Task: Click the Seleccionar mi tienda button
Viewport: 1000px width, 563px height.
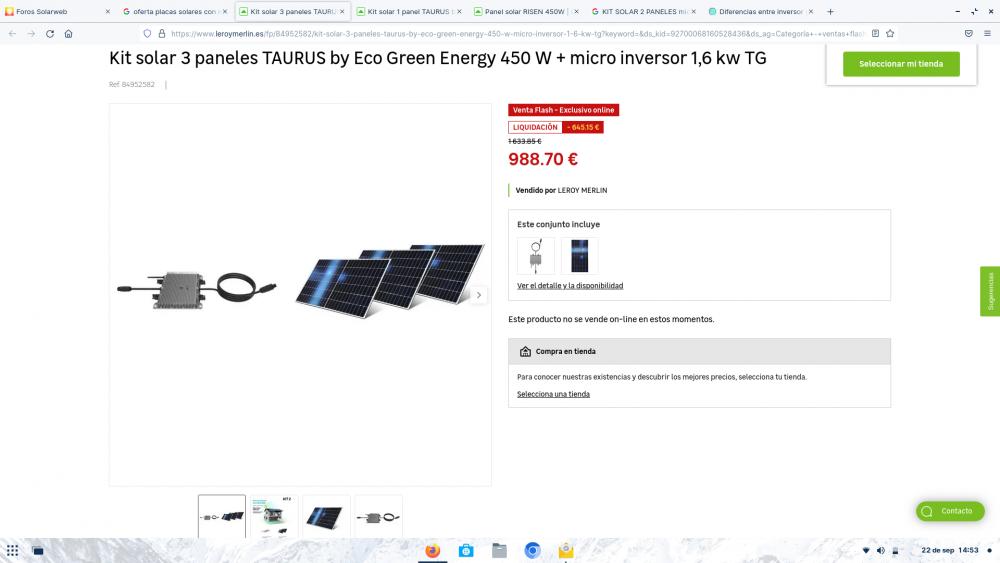Action: point(901,64)
